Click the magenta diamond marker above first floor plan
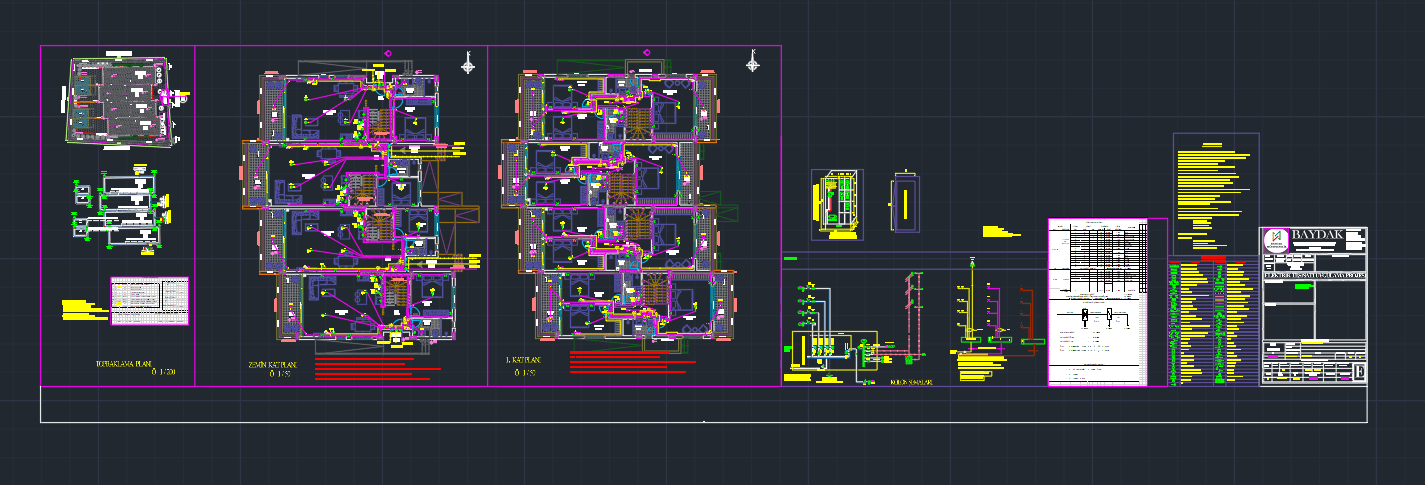 click(647, 52)
